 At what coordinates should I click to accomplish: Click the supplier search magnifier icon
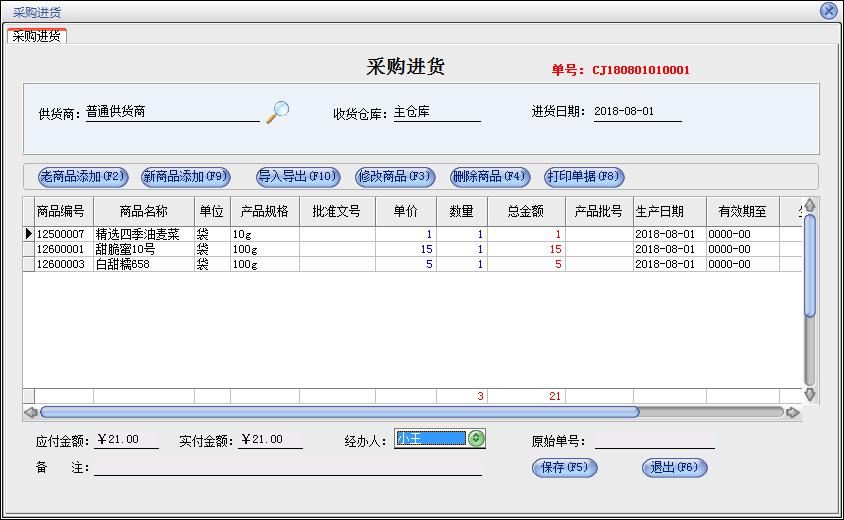tap(277, 112)
